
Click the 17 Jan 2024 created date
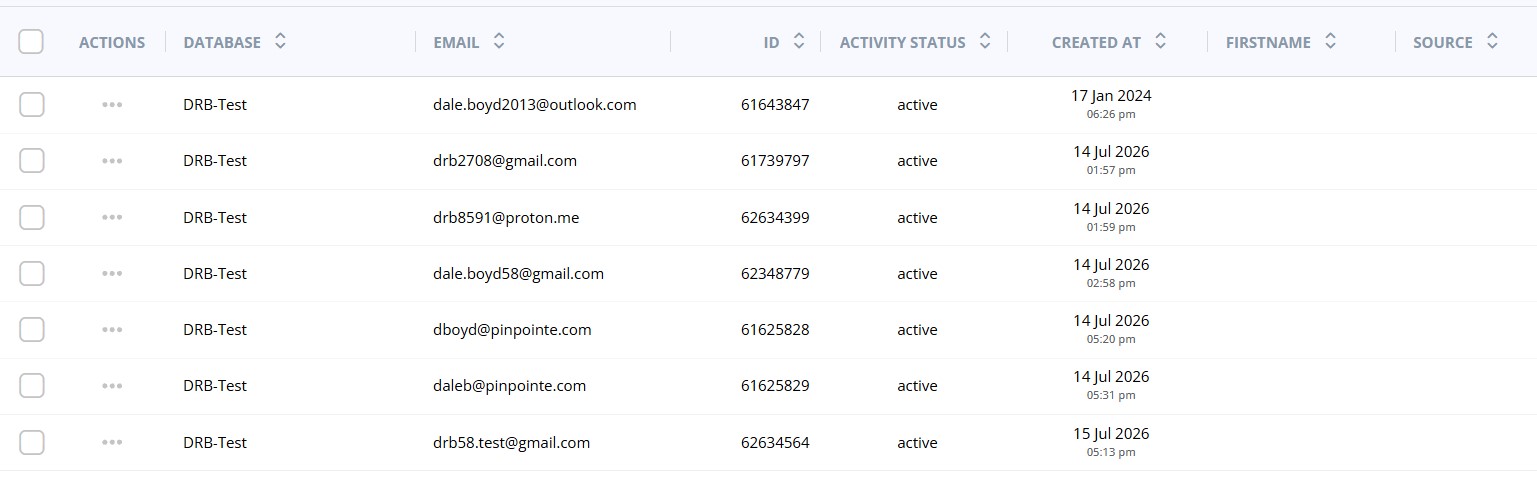pyautogui.click(x=1111, y=96)
